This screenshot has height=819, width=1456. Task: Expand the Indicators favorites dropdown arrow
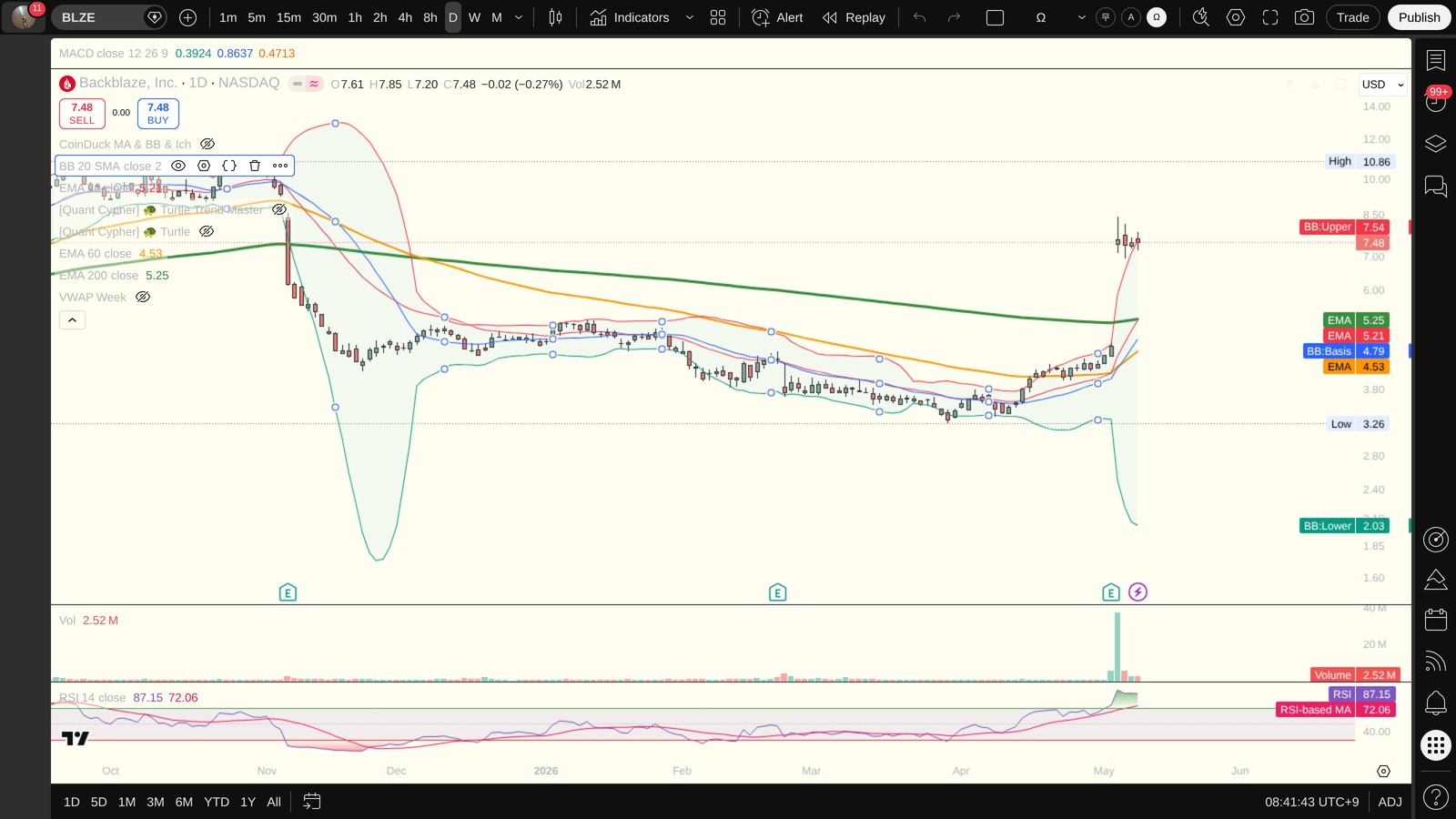[689, 17]
